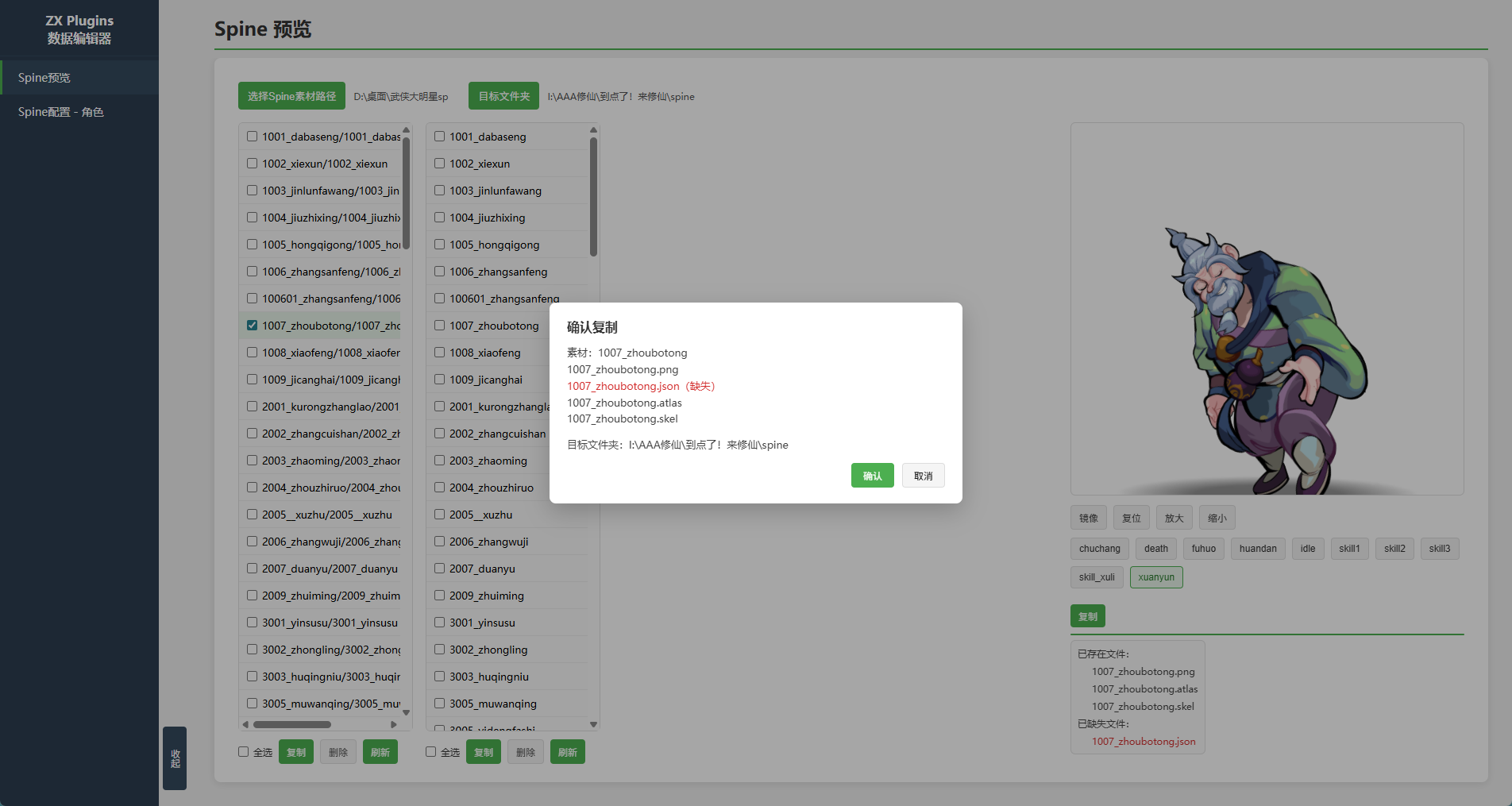Check 1002_xiexun checkbox in right list

tap(439, 164)
